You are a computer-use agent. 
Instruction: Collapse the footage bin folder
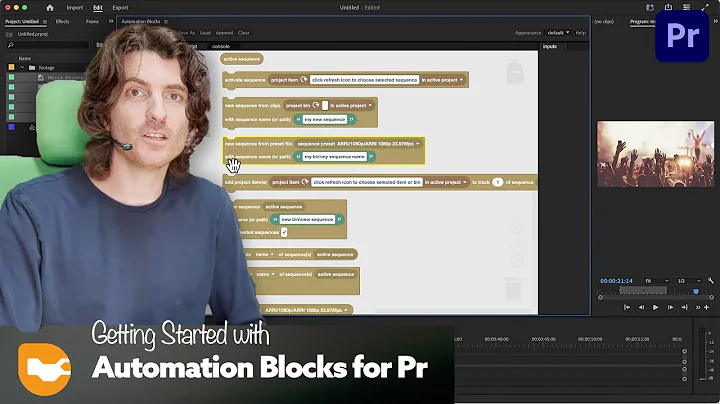22,67
